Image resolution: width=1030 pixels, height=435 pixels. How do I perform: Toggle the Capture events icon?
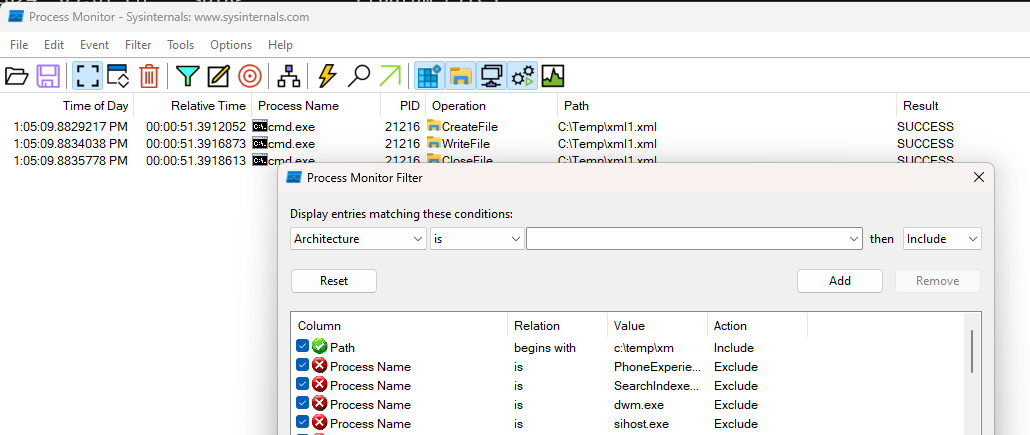coord(87,76)
